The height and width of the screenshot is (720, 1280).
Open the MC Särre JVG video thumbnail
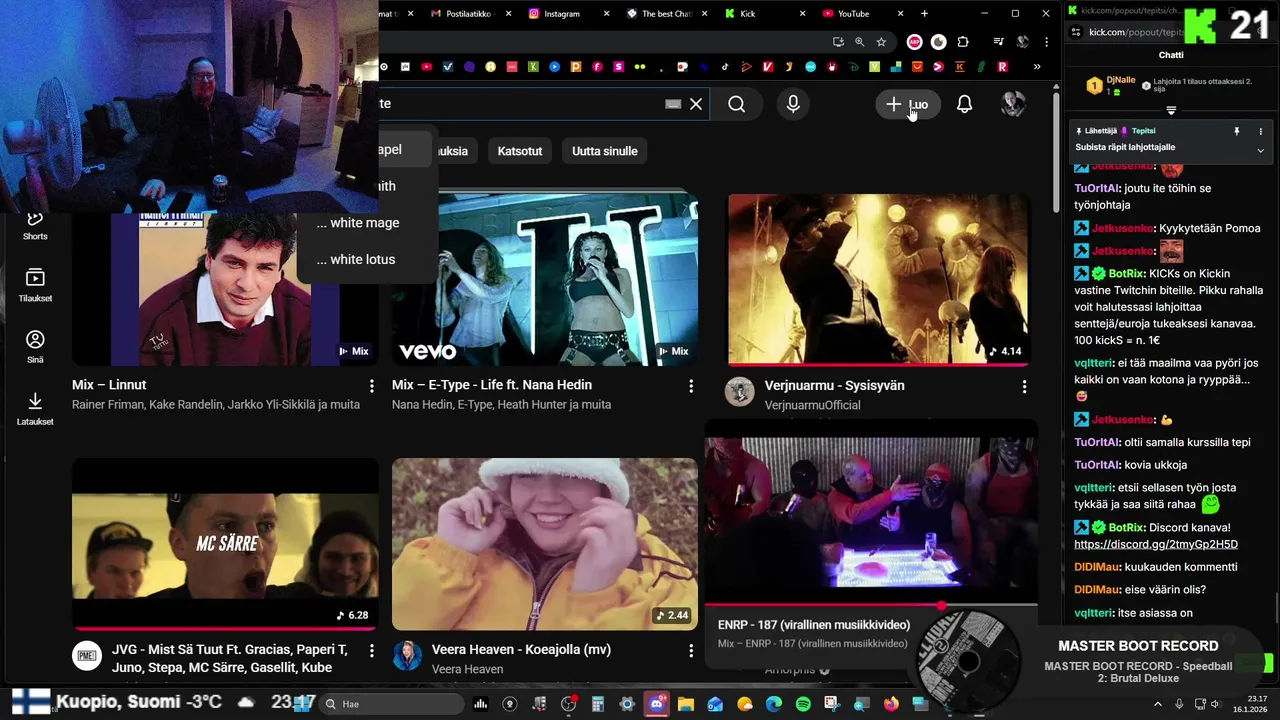point(225,544)
